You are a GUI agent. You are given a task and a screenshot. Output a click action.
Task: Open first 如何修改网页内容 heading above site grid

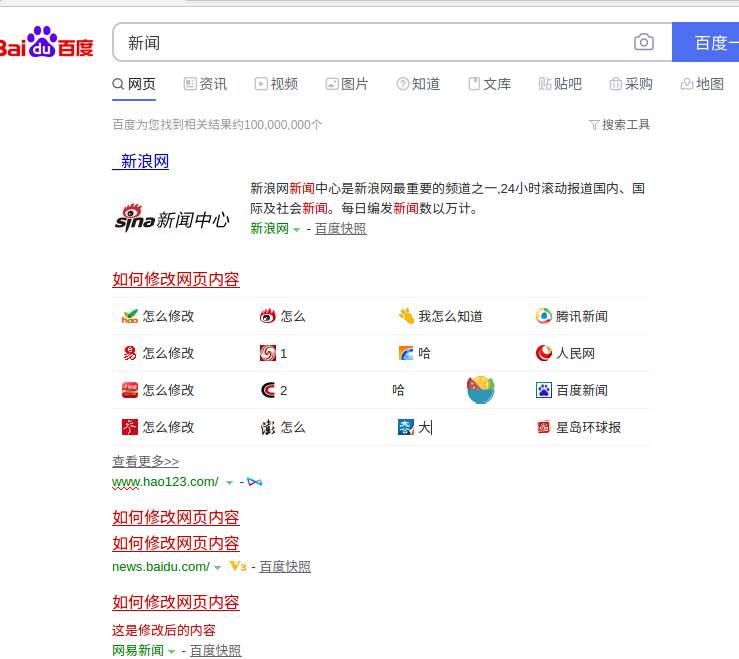pyautogui.click(x=176, y=279)
